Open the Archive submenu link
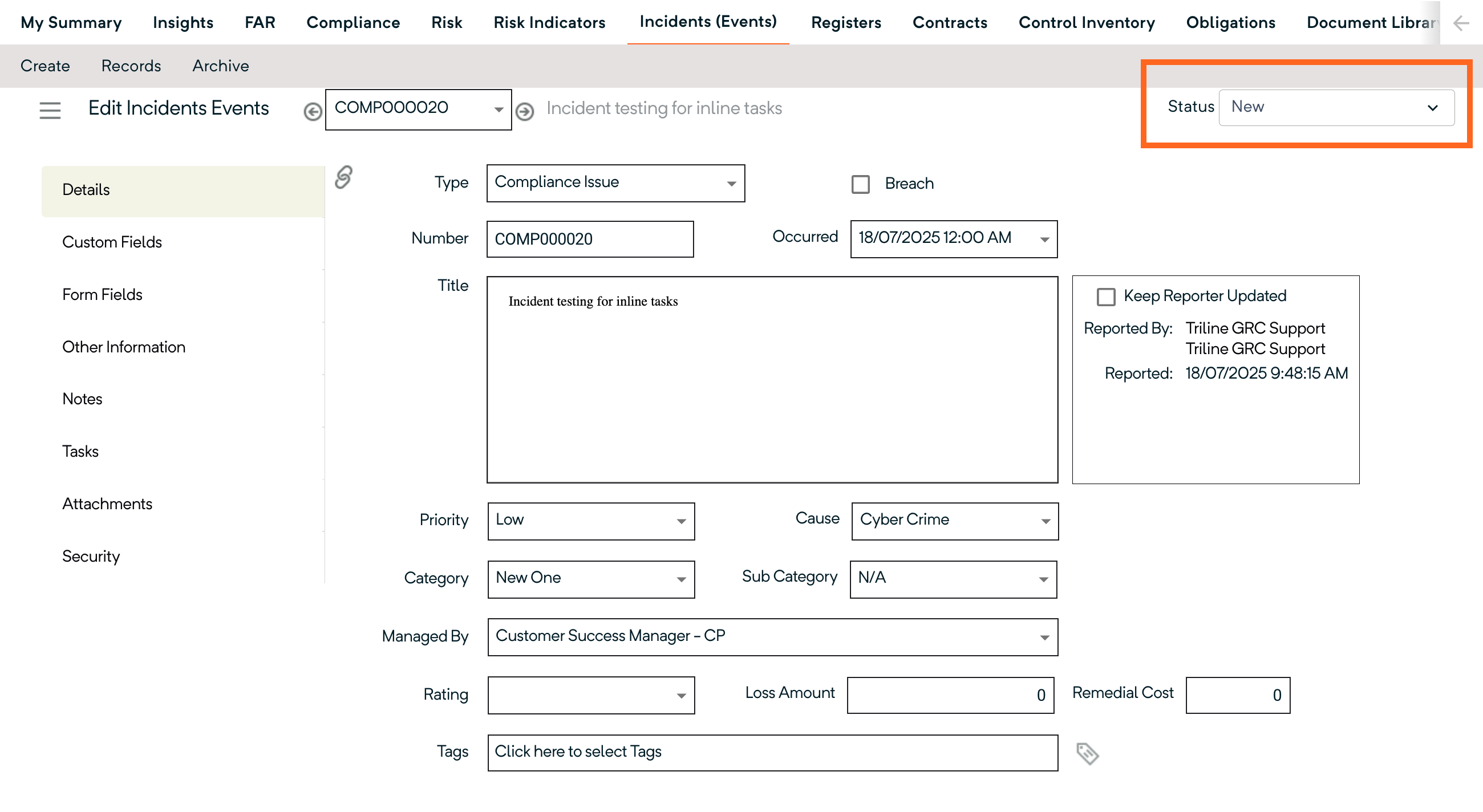This screenshot has width=1483, height=812. coord(221,66)
